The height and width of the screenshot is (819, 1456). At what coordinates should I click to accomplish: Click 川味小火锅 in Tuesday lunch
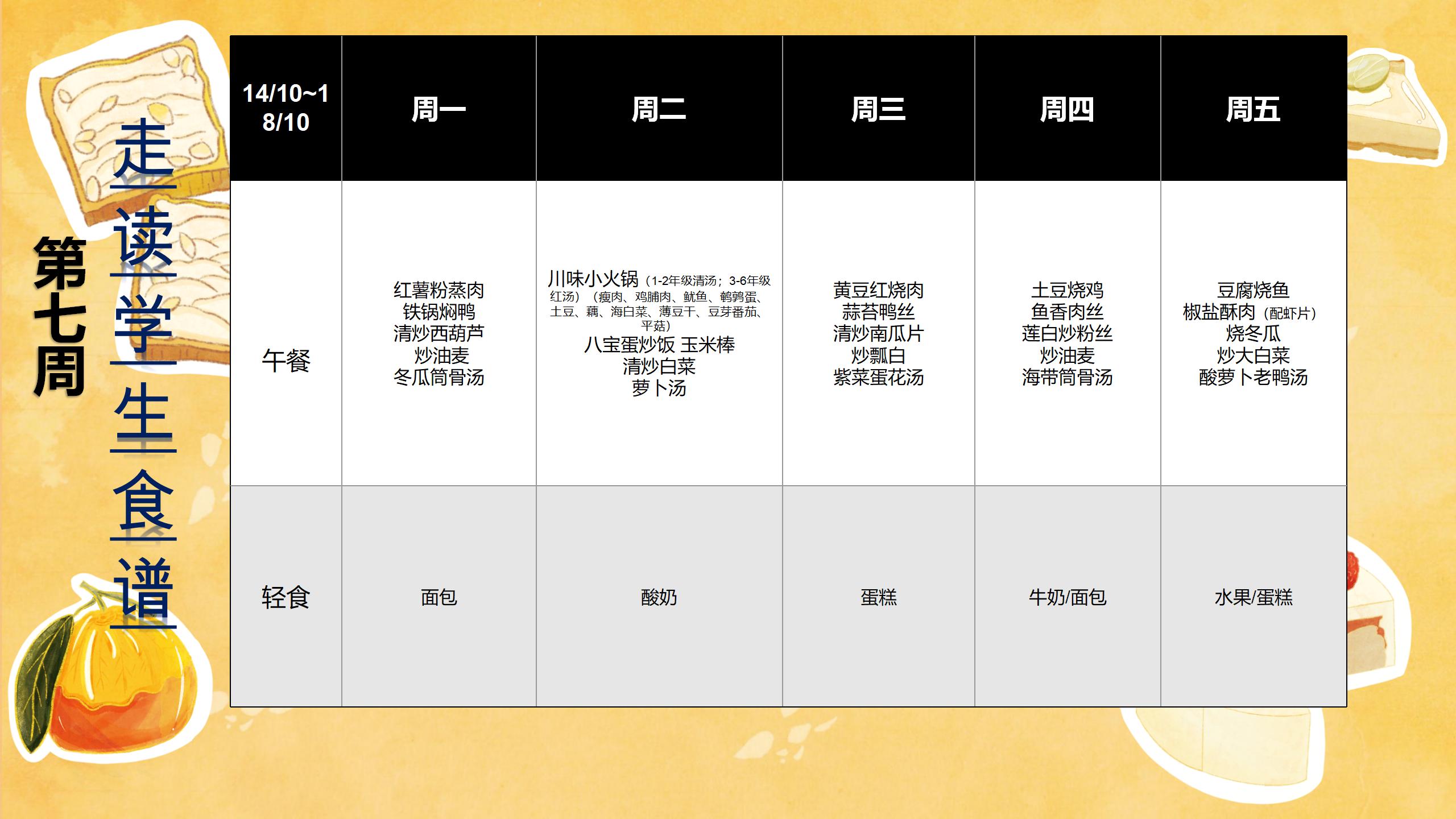[593, 279]
